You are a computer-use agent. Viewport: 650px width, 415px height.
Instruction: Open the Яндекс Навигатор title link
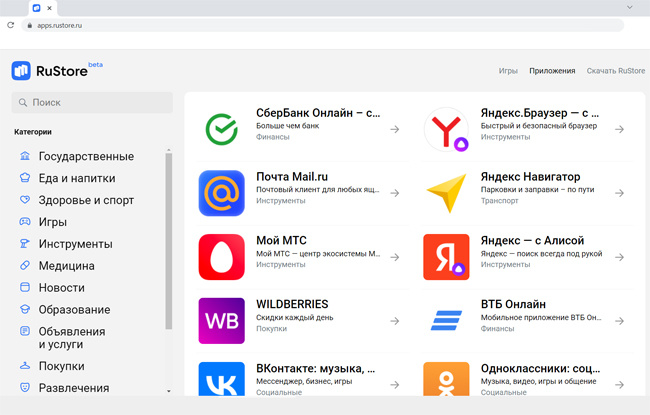530,177
